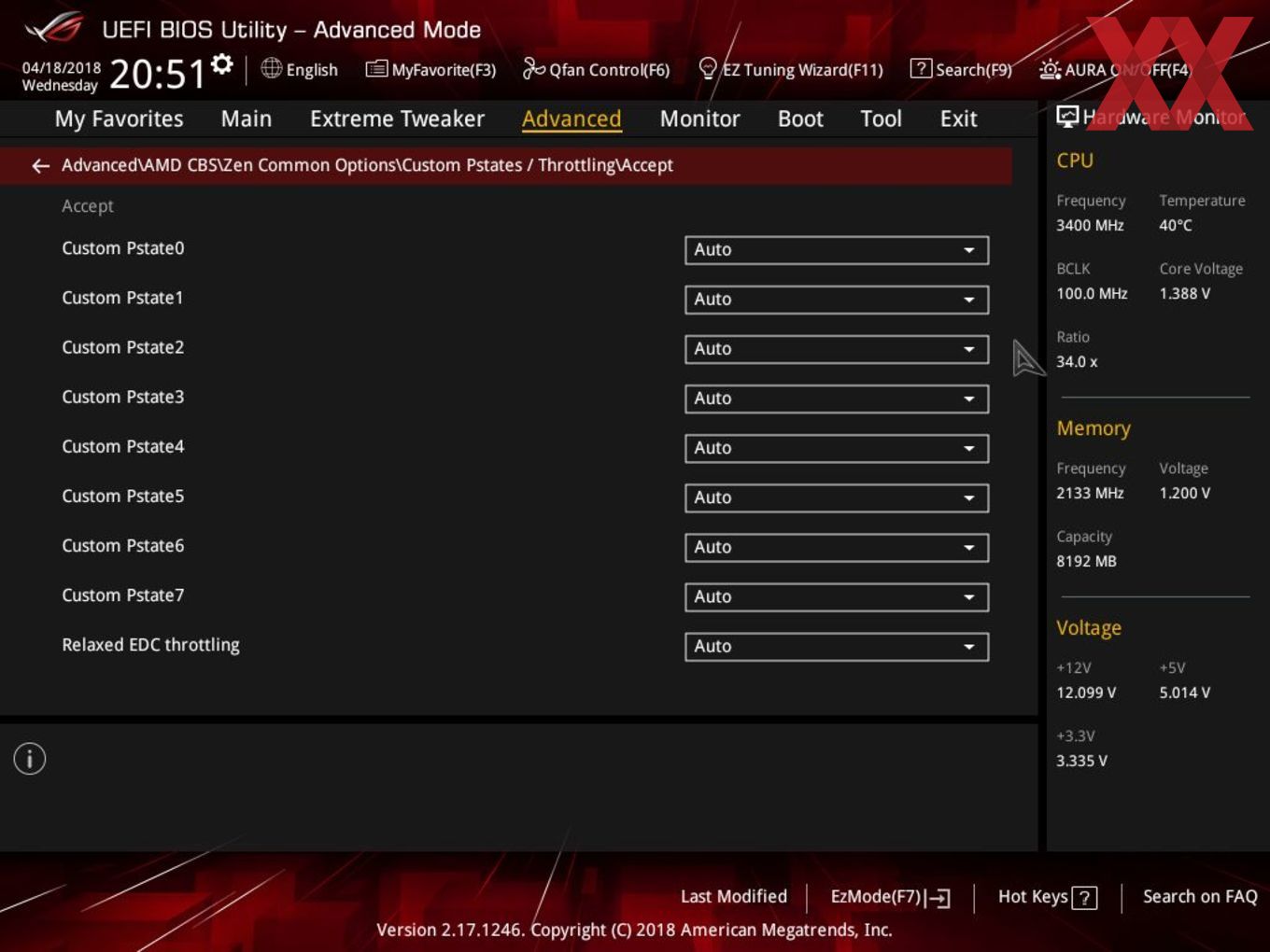Switch to Extreme Tweaker tab

point(397,119)
